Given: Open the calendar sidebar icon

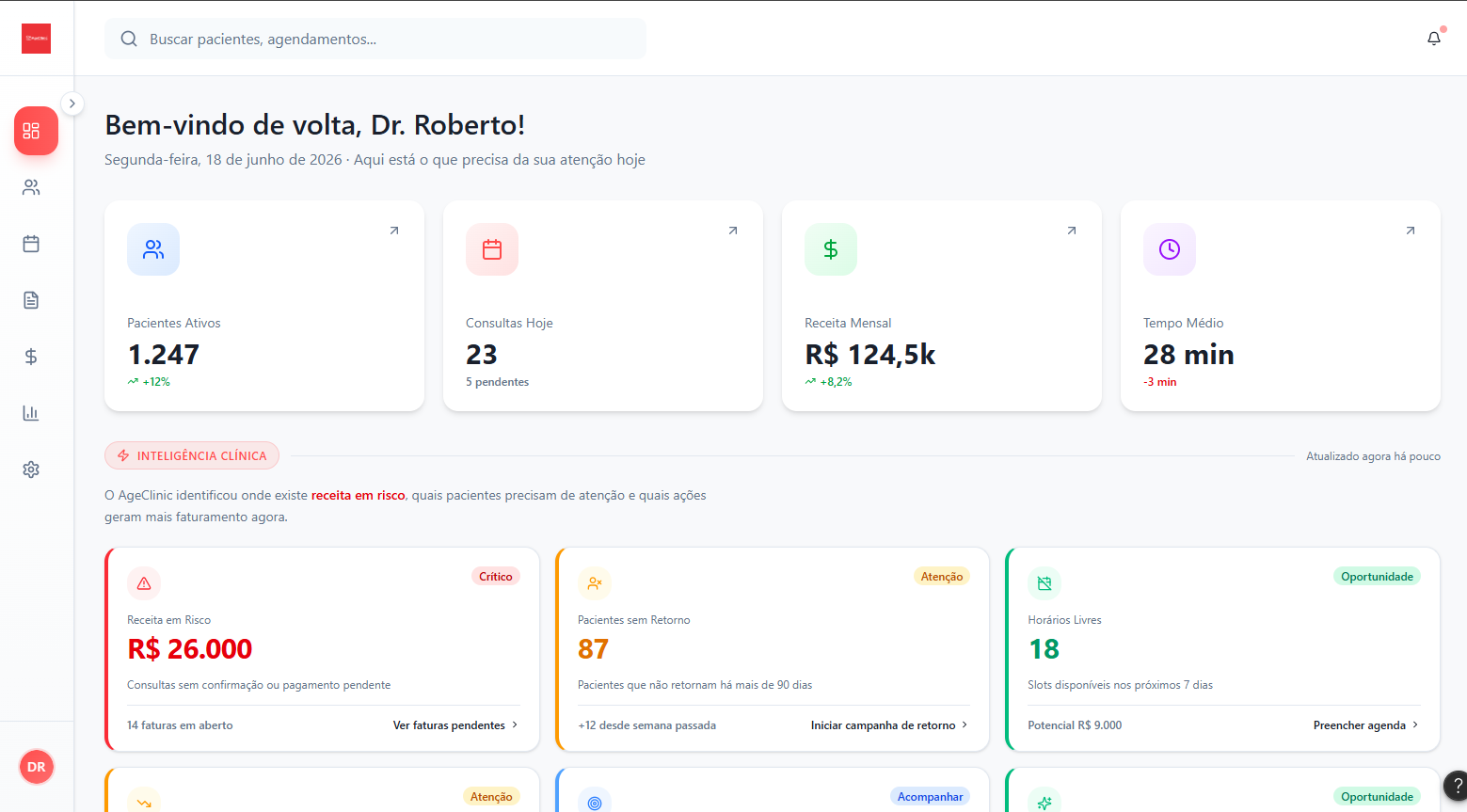Looking at the screenshot, I should point(31,244).
